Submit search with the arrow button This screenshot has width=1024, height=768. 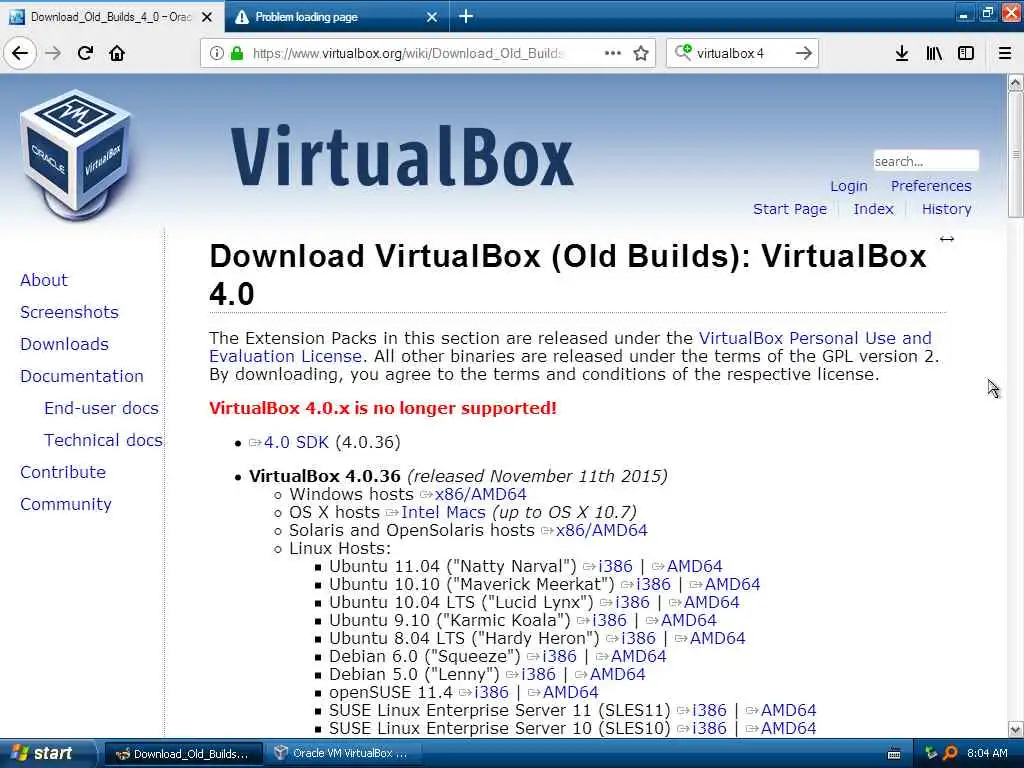(x=804, y=53)
